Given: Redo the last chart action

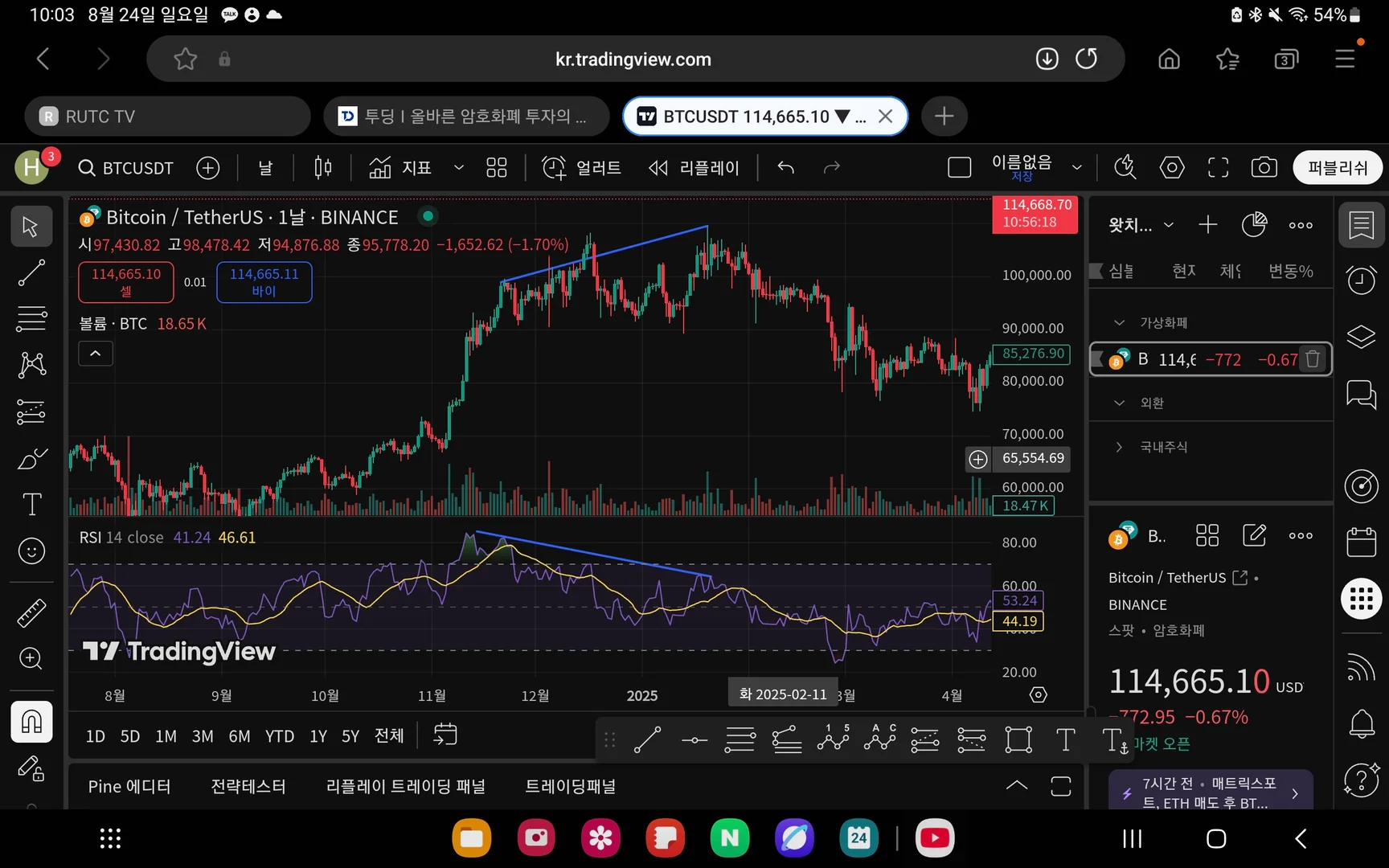Looking at the screenshot, I should (x=832, y=168).
